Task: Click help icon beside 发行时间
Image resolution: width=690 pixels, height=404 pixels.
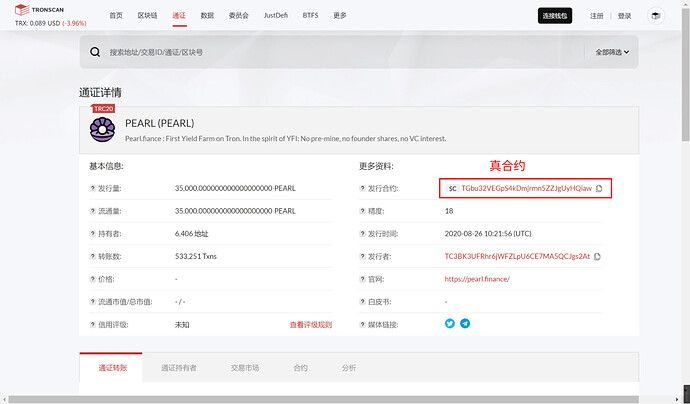Action: click(363, 234)
